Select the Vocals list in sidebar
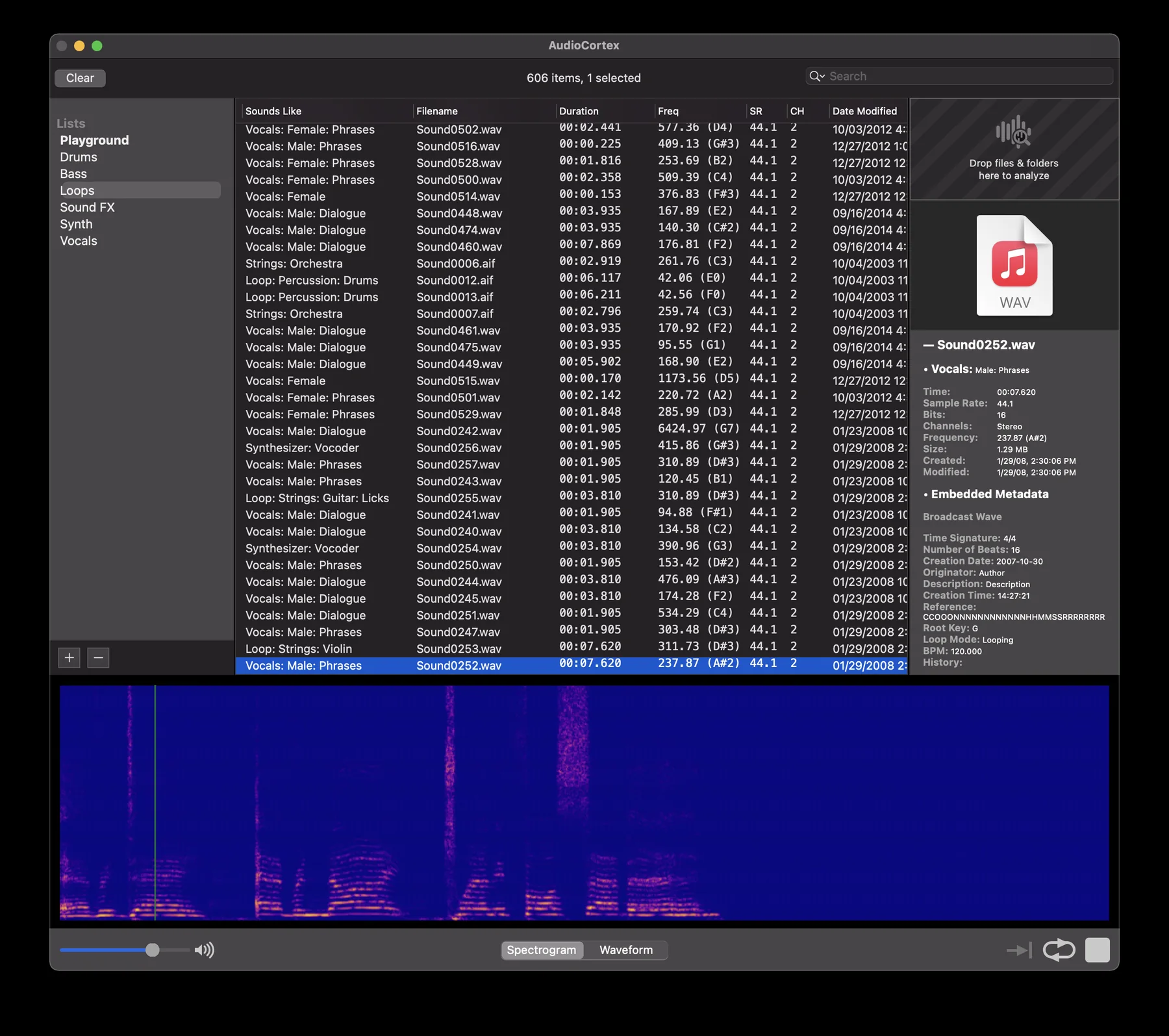Screen dimensions: 1169x1036 tap(79, 241)
